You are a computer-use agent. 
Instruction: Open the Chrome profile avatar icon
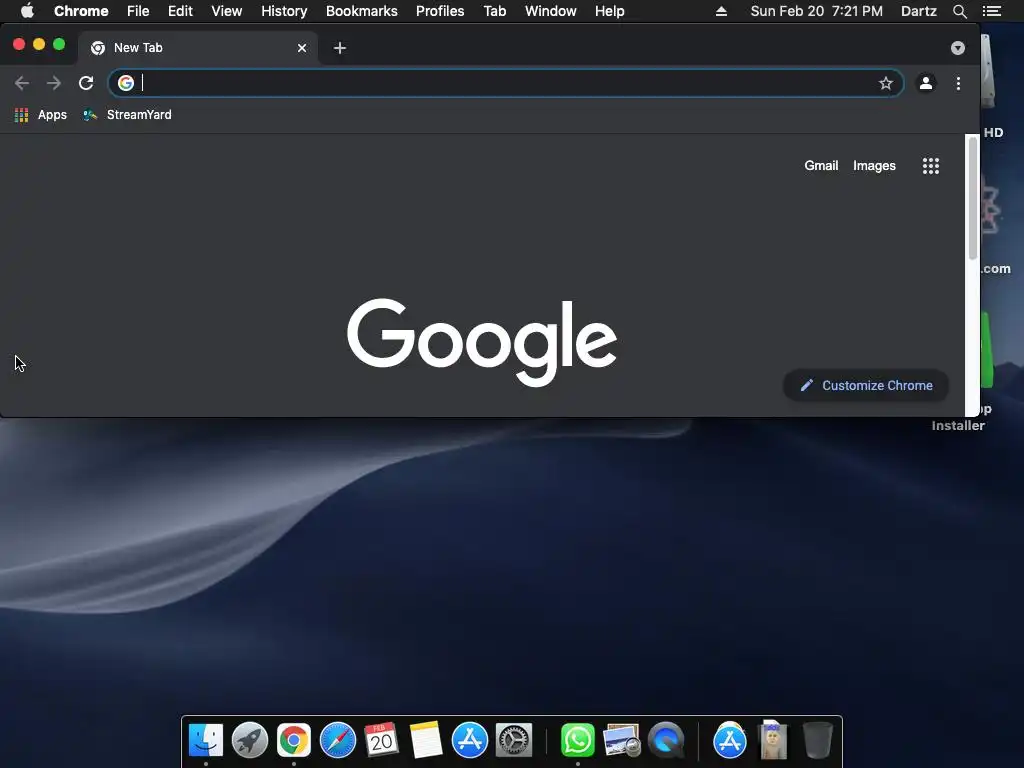click(x=925, y=83)
